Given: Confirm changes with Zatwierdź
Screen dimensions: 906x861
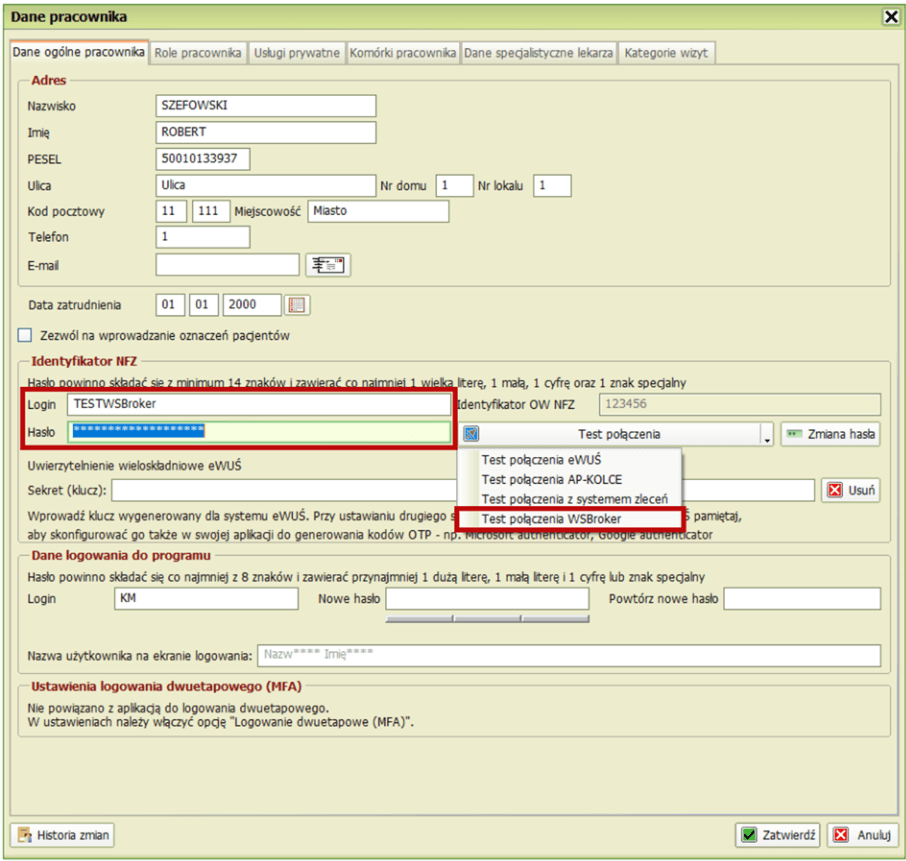Looking at the screenshot, I should [779, 835].
